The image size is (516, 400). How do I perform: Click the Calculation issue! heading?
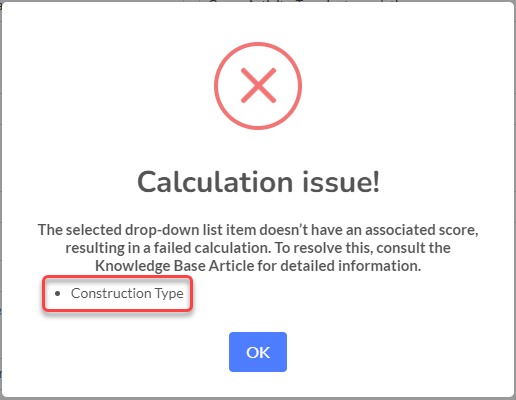258,182
